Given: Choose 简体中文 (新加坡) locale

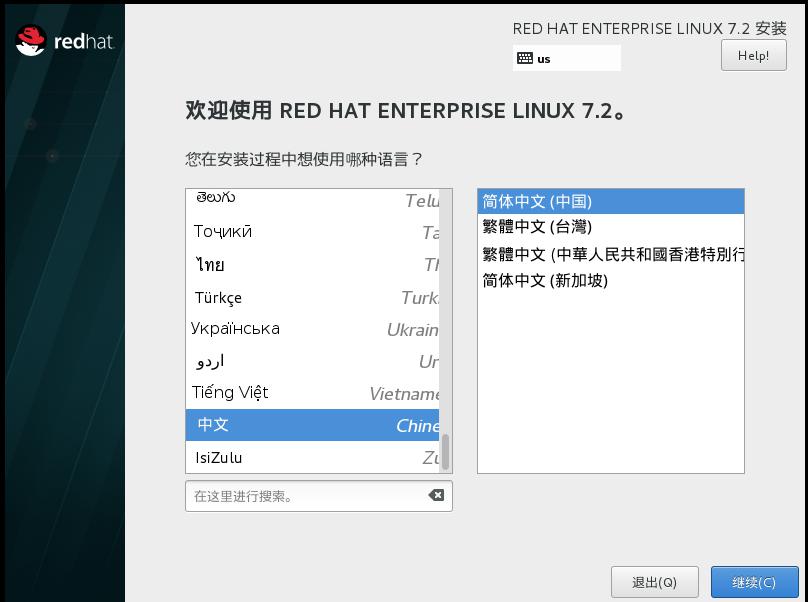Looking at the screenshot, I should [611, 281].
